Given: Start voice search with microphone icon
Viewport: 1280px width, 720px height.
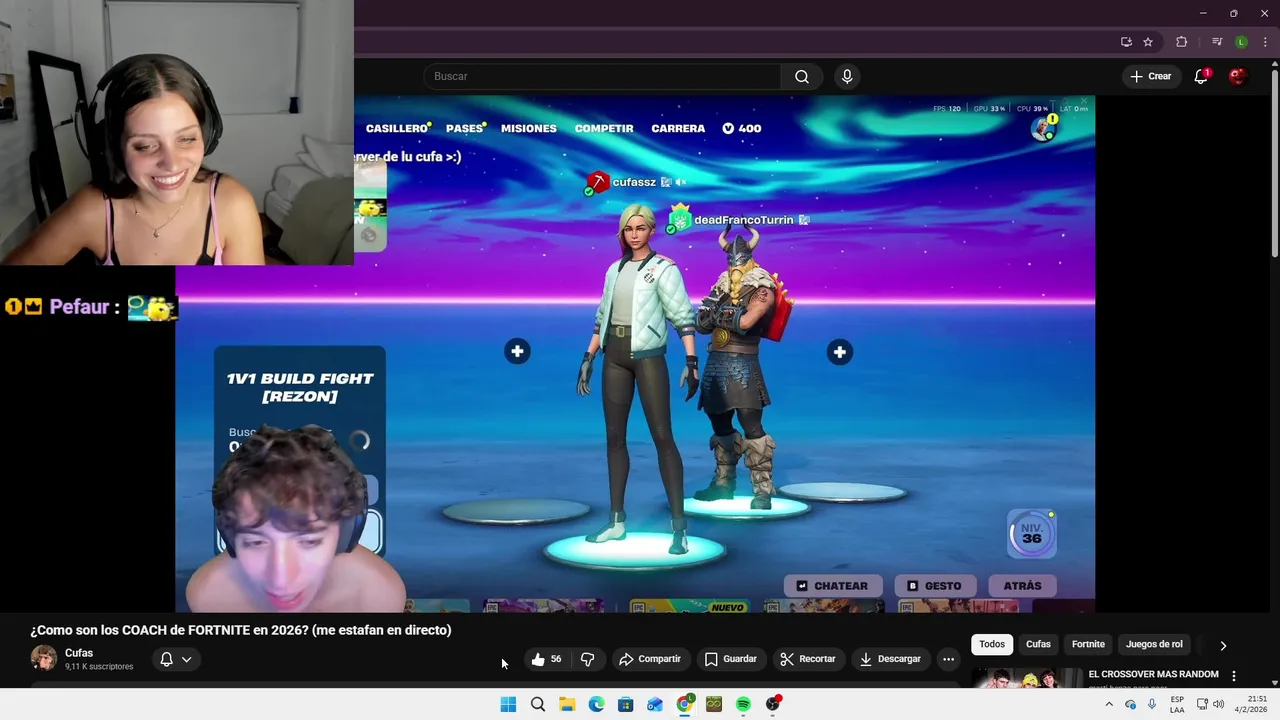Looking at the screenshot, I should coord(847,77).
